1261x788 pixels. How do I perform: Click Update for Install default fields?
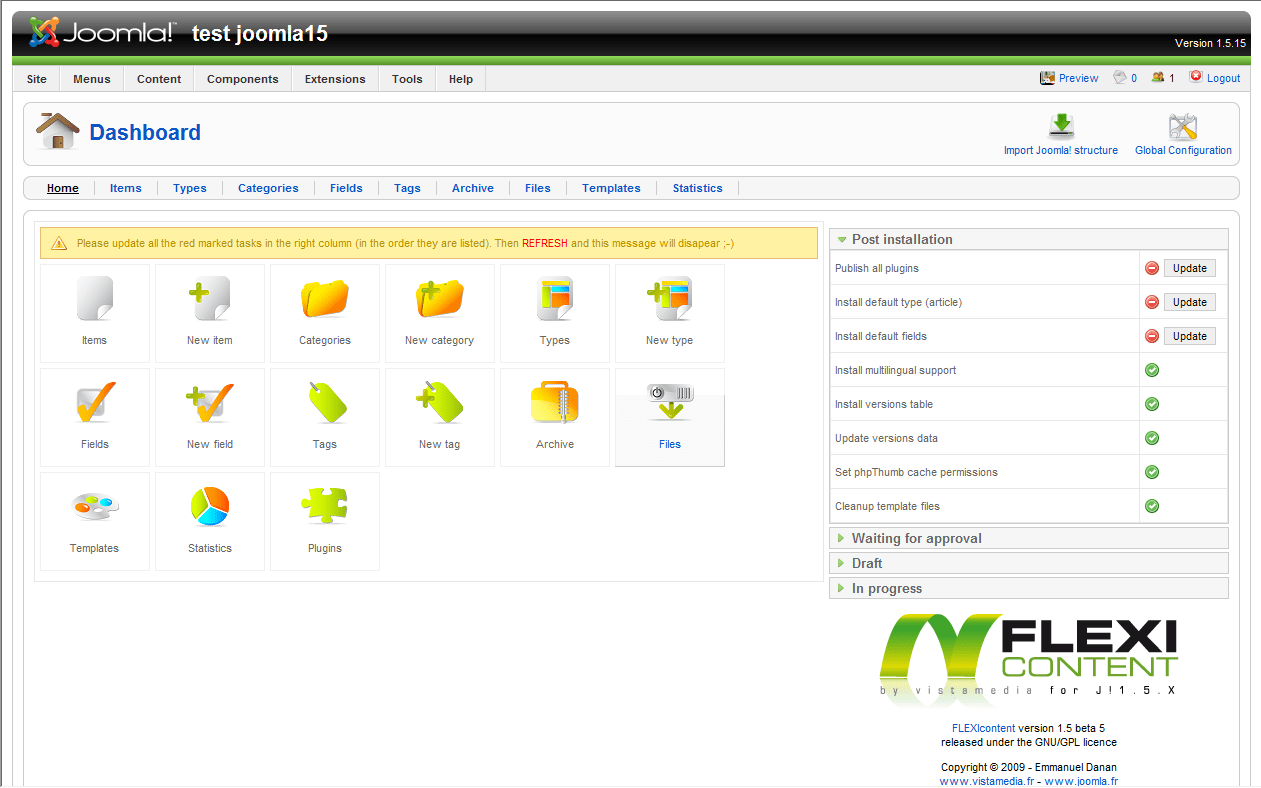pos(1190,336)
